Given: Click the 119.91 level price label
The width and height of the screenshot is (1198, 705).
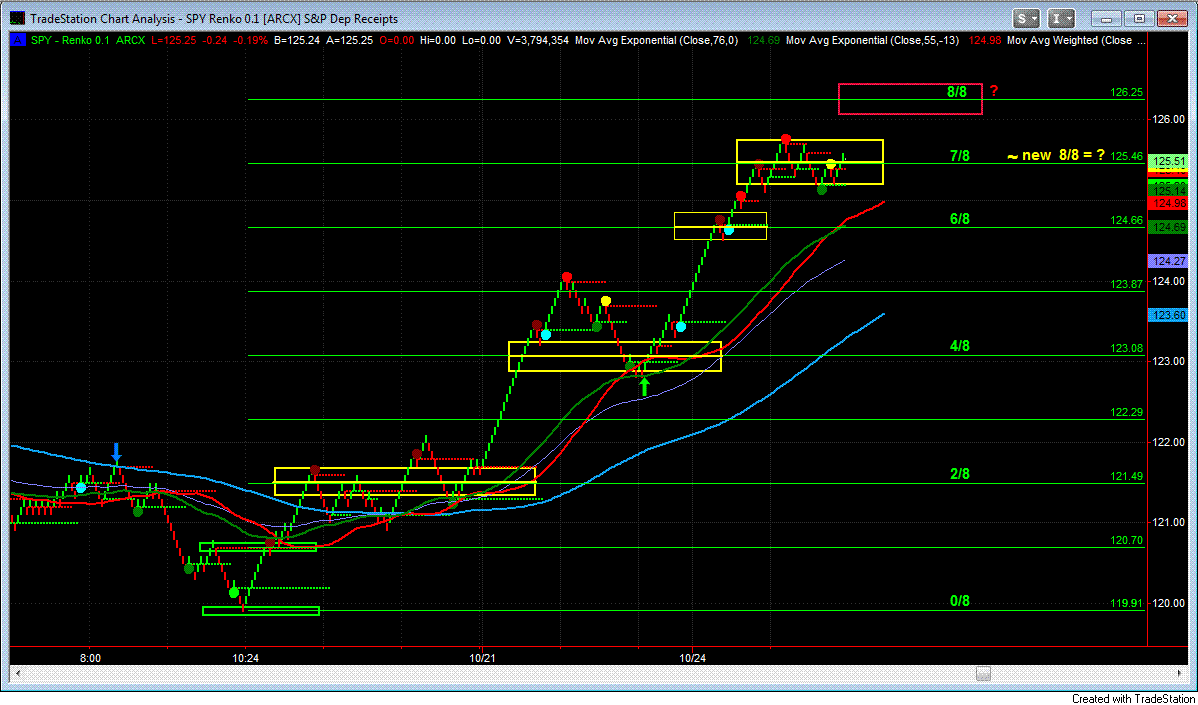Looking at the screenshot, I should (1126, 603).
